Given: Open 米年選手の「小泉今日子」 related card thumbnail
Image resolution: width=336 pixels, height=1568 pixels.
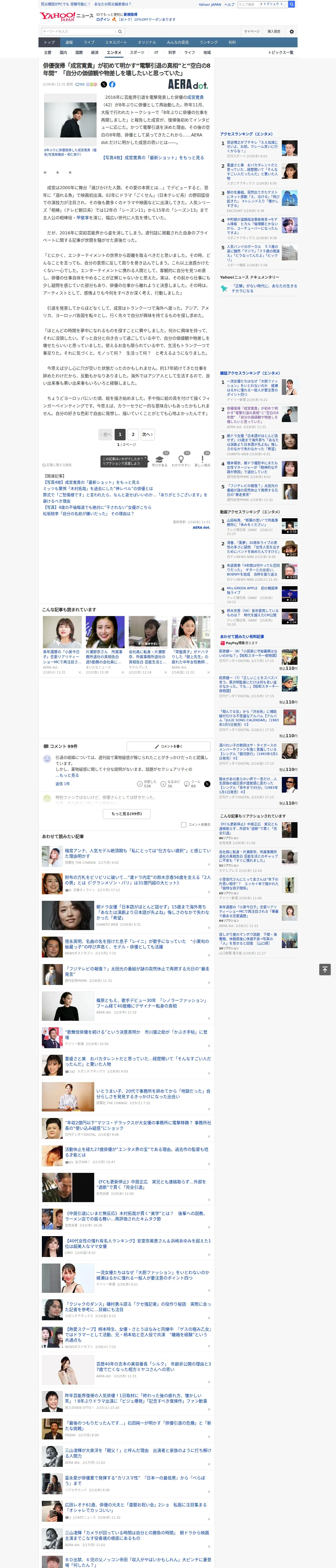Looking at the screenshot, I should pos(62,632).
